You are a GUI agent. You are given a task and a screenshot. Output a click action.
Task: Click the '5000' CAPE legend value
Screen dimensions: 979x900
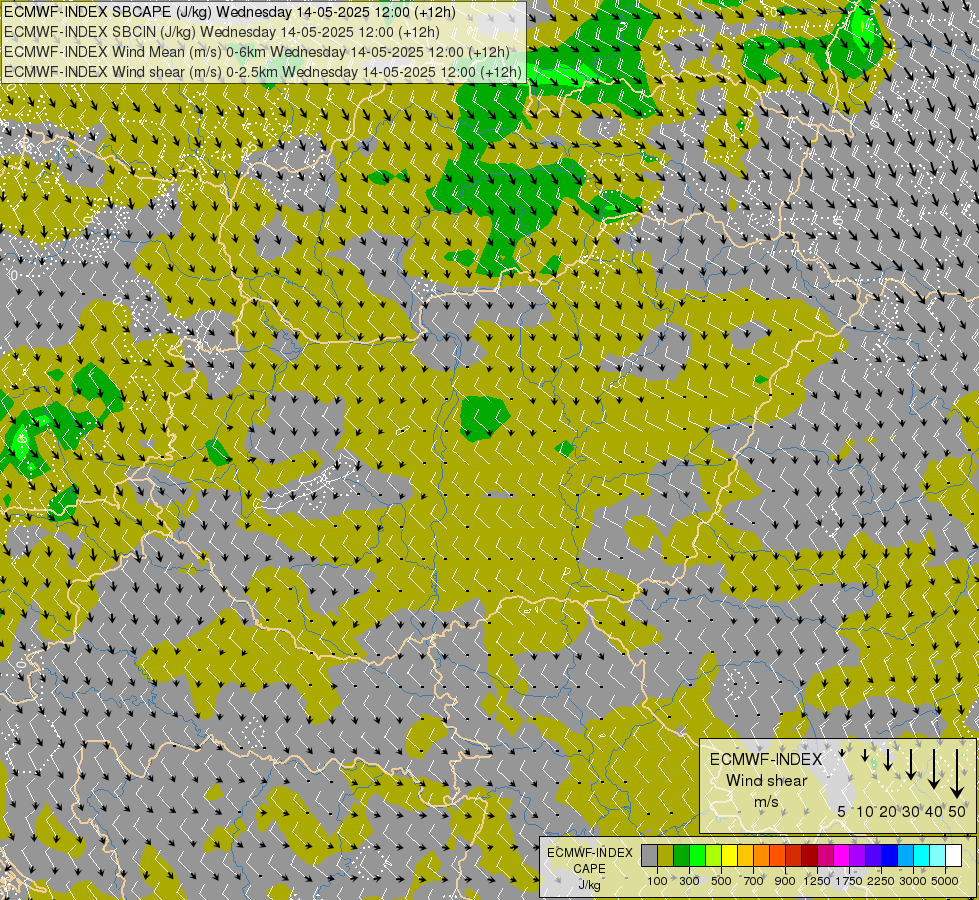tap(945, 881)
